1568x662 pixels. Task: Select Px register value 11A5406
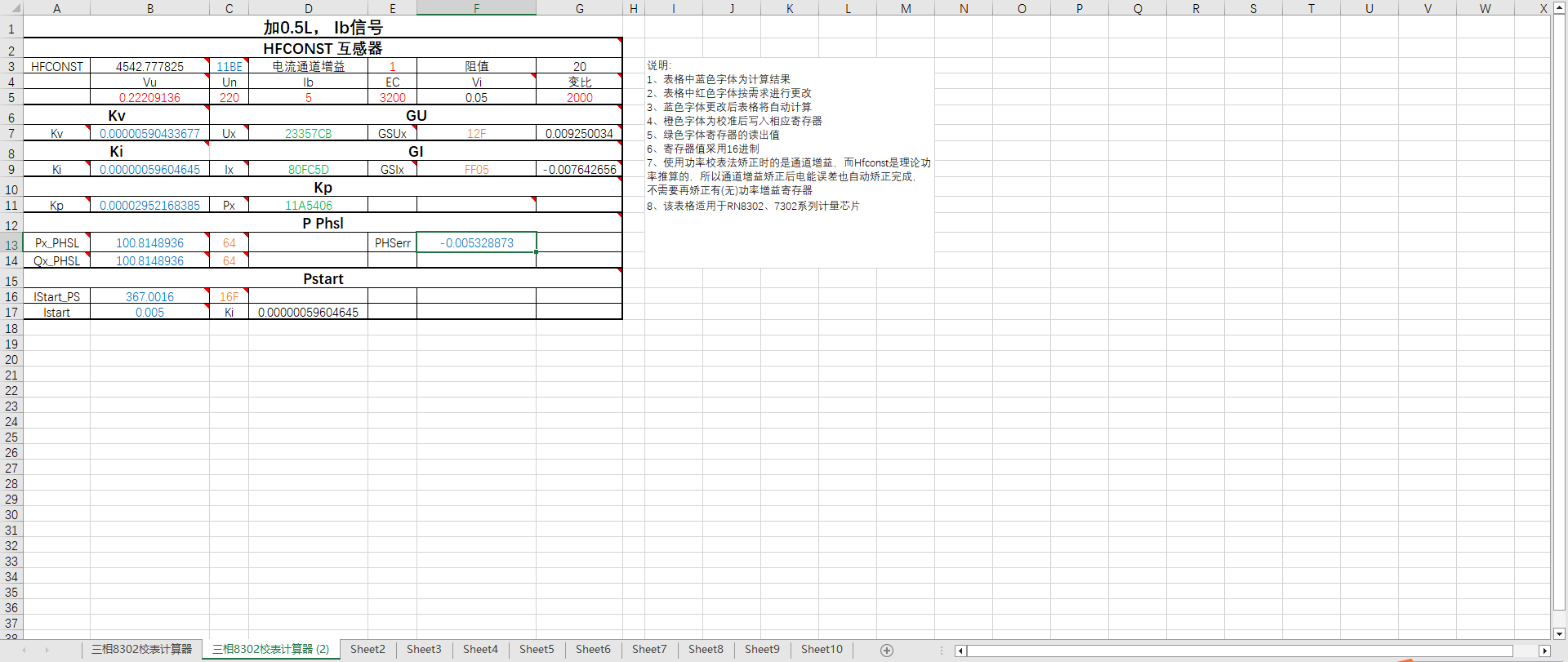pyautogui.click(x=308, y=205)
